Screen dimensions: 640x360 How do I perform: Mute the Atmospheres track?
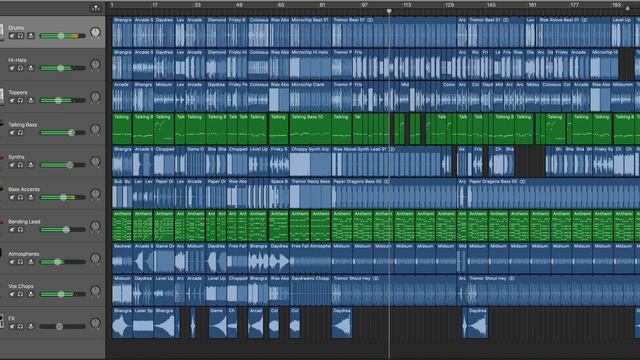[x=12, y=262]
